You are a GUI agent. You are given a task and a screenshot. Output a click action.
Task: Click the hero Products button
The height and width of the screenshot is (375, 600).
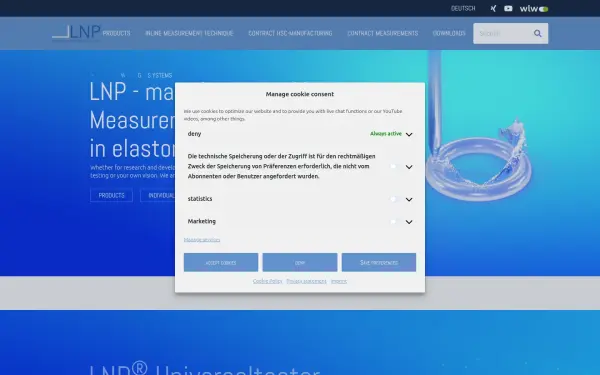[111, 195]
